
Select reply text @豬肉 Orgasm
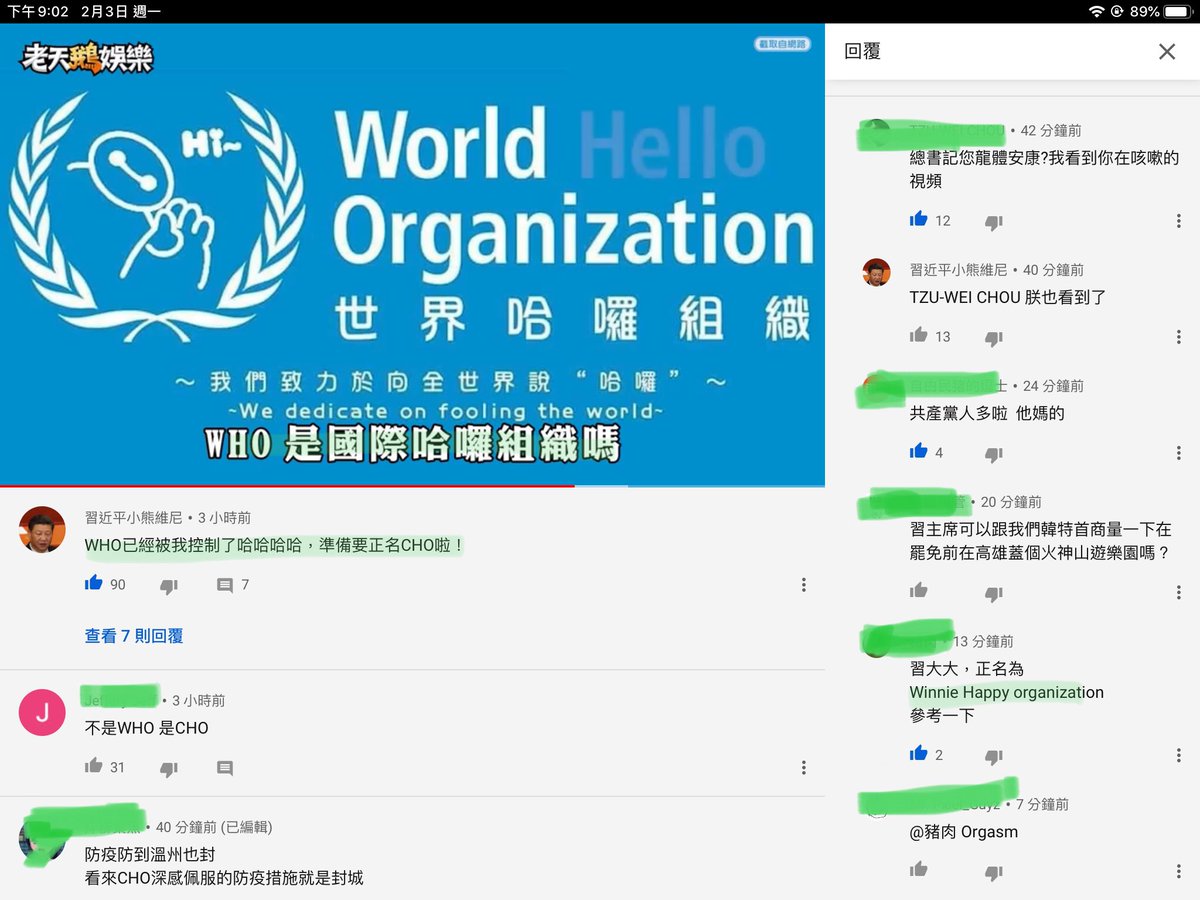(x=964, y=832)
